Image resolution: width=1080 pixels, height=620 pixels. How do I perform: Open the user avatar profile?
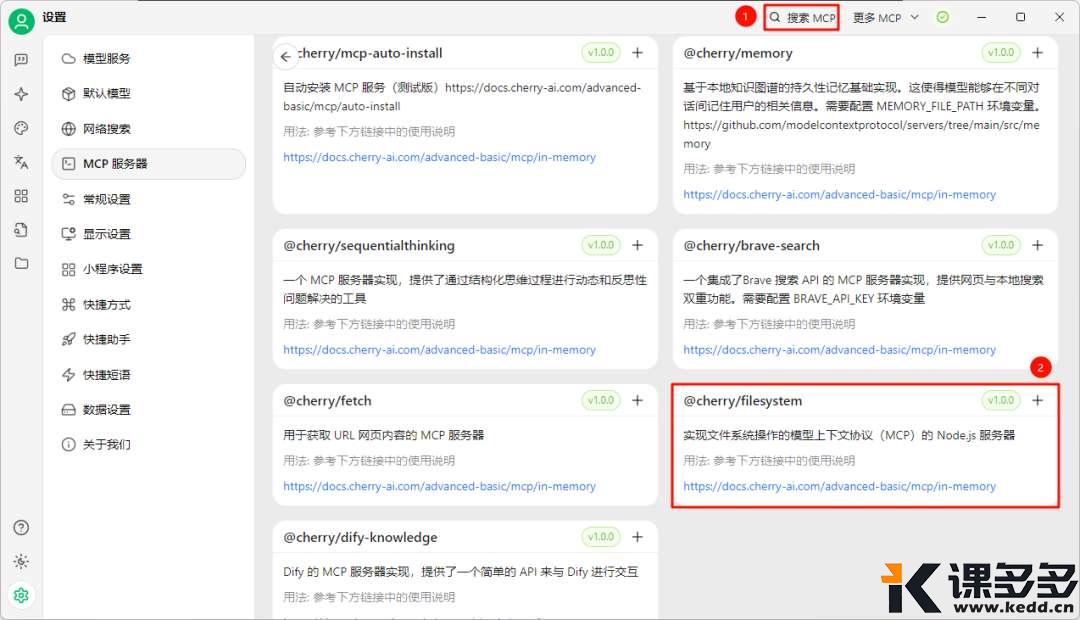(x=21, y=21)
